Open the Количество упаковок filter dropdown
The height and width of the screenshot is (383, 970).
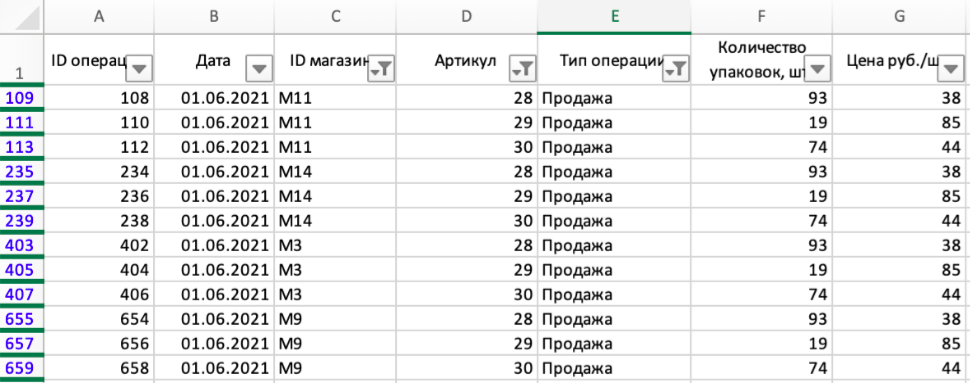click(817, 69)
